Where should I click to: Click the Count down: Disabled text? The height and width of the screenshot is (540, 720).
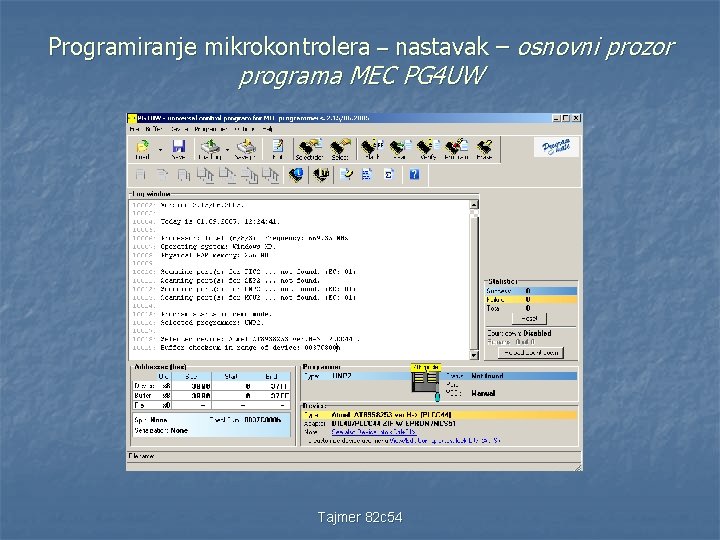coord(519,333)
